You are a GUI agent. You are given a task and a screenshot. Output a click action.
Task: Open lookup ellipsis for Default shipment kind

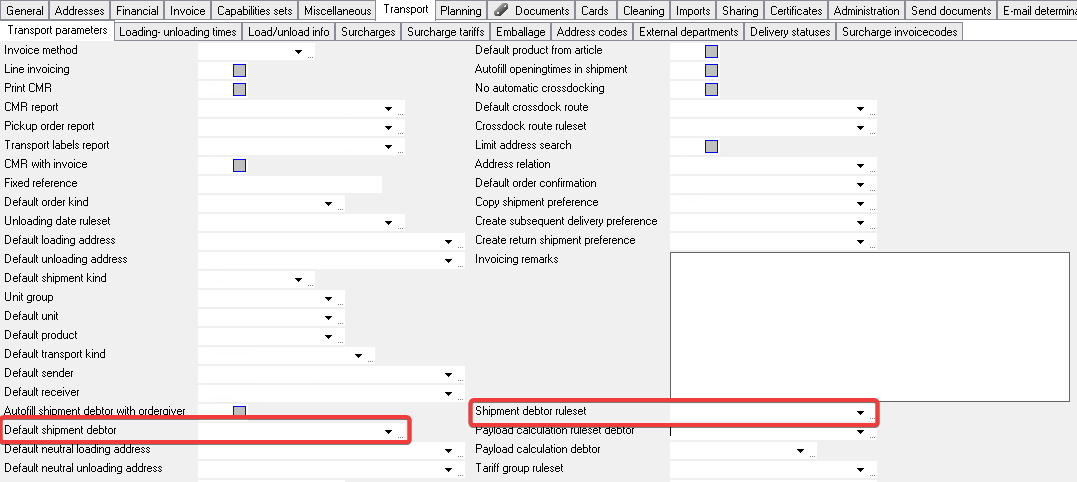[x=310, y=282]
